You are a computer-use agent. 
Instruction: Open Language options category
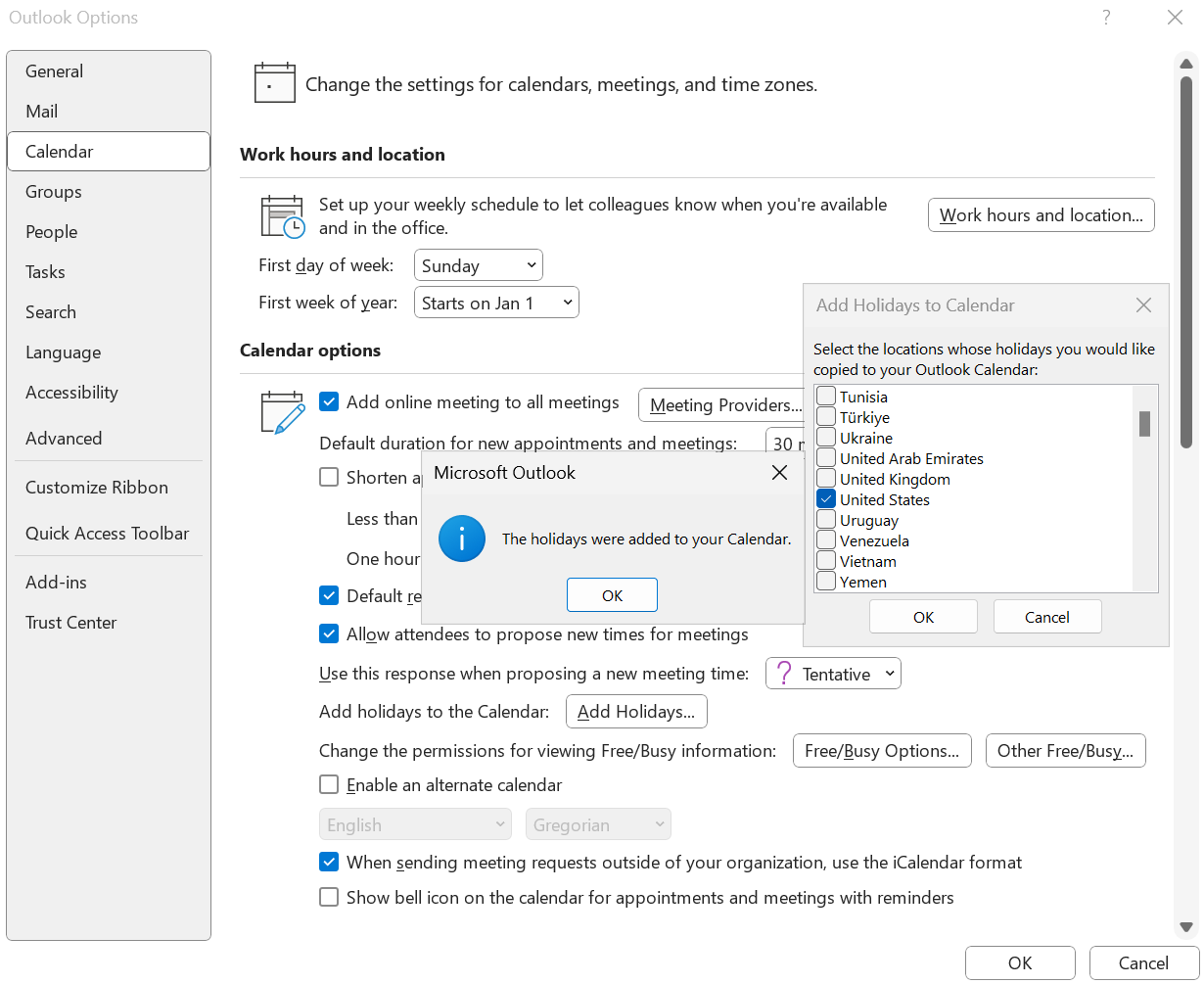pyautogui.click(x=109, y=352)
